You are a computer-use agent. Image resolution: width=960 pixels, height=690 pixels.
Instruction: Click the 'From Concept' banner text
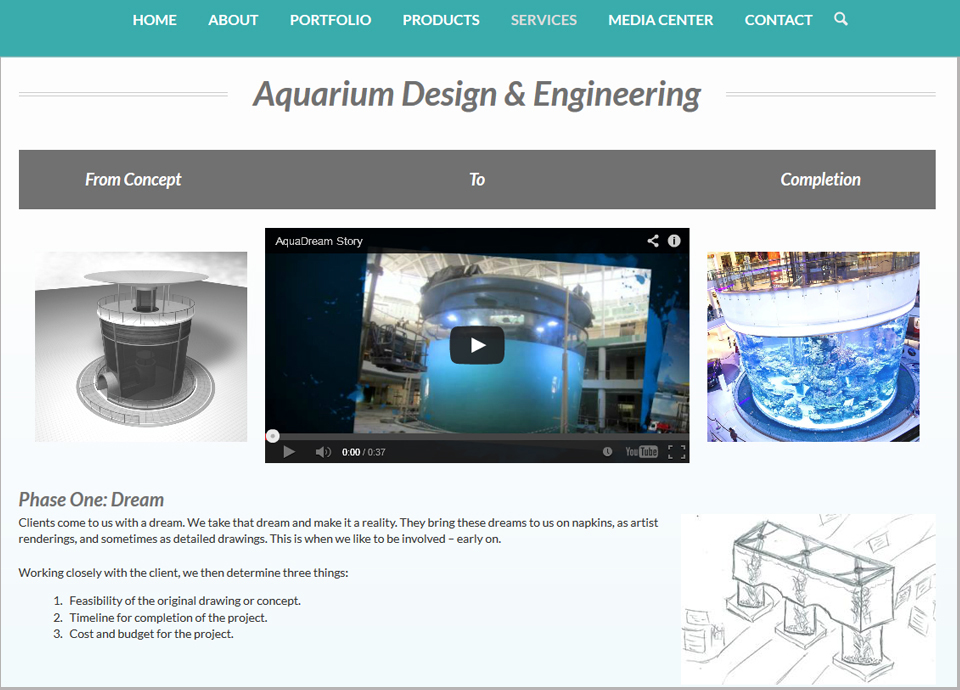point(133,179)
